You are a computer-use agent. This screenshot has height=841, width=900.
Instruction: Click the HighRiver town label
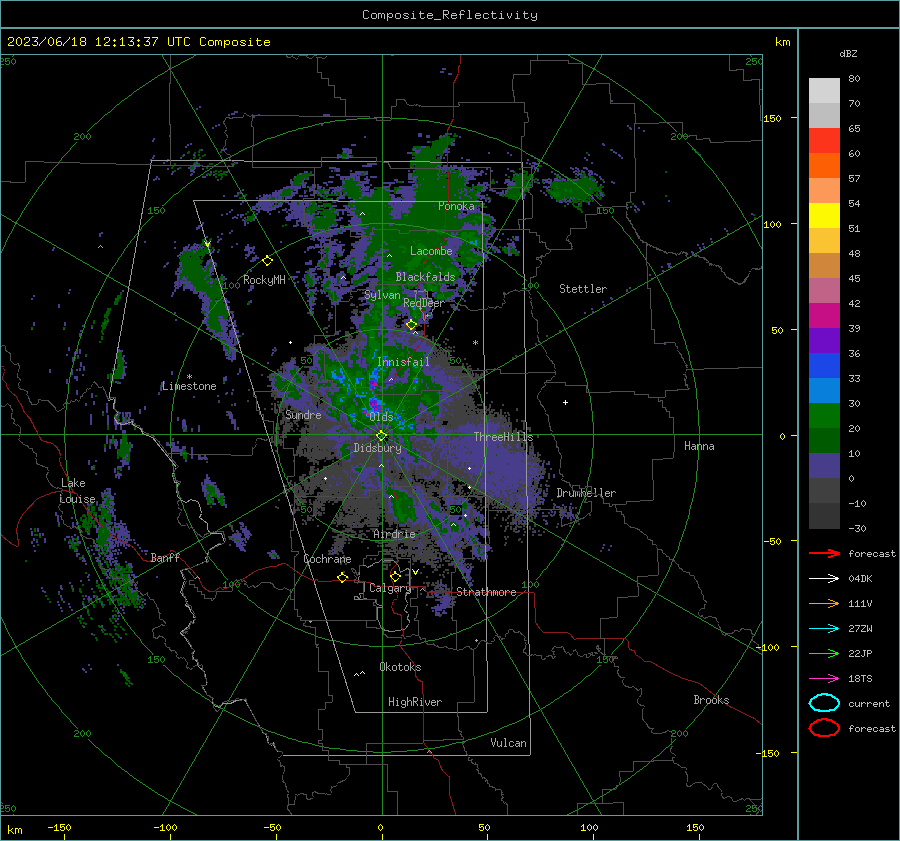coord(415,702)
